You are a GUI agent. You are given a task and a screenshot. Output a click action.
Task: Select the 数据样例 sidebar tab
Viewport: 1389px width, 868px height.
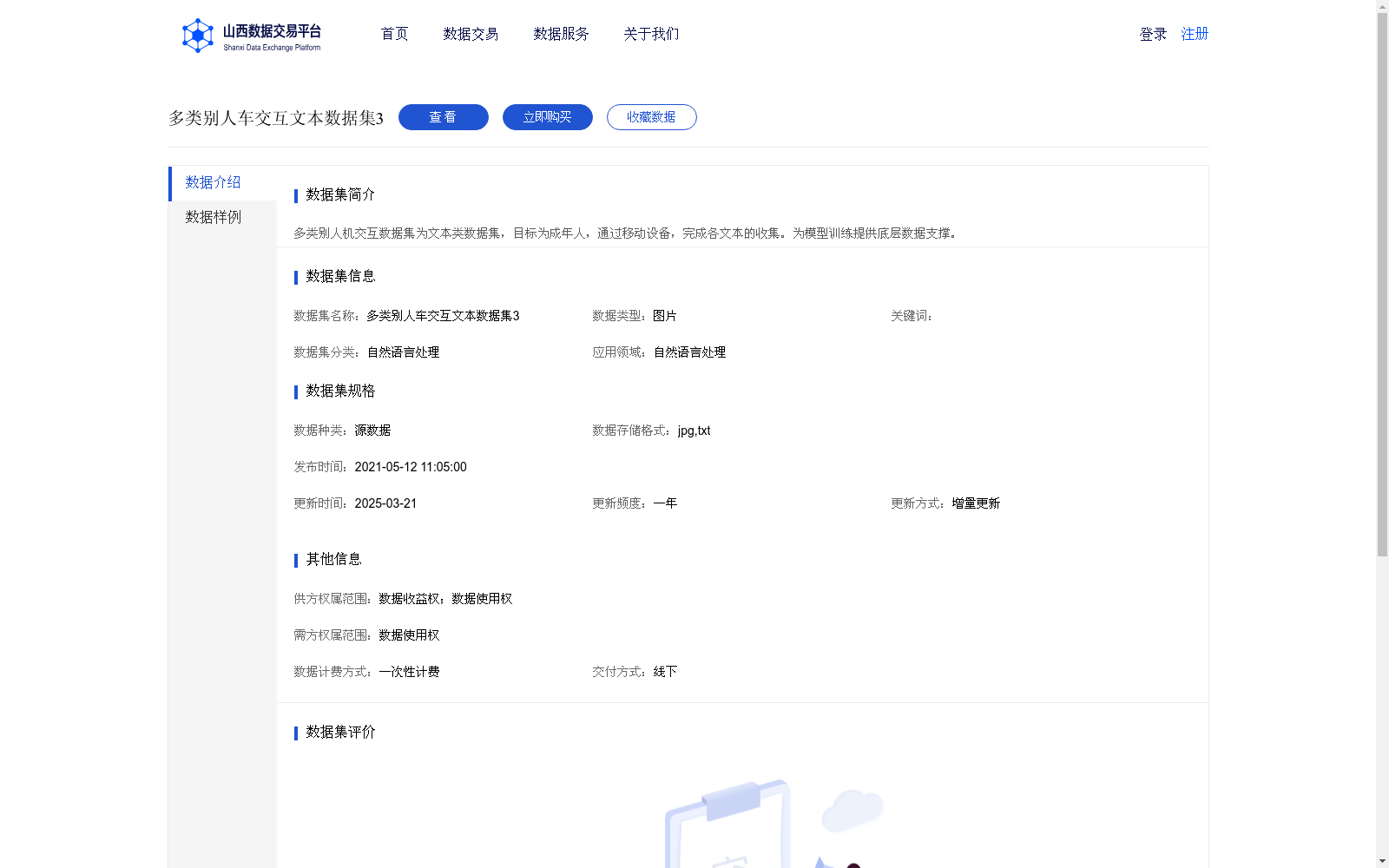(223, 218)
